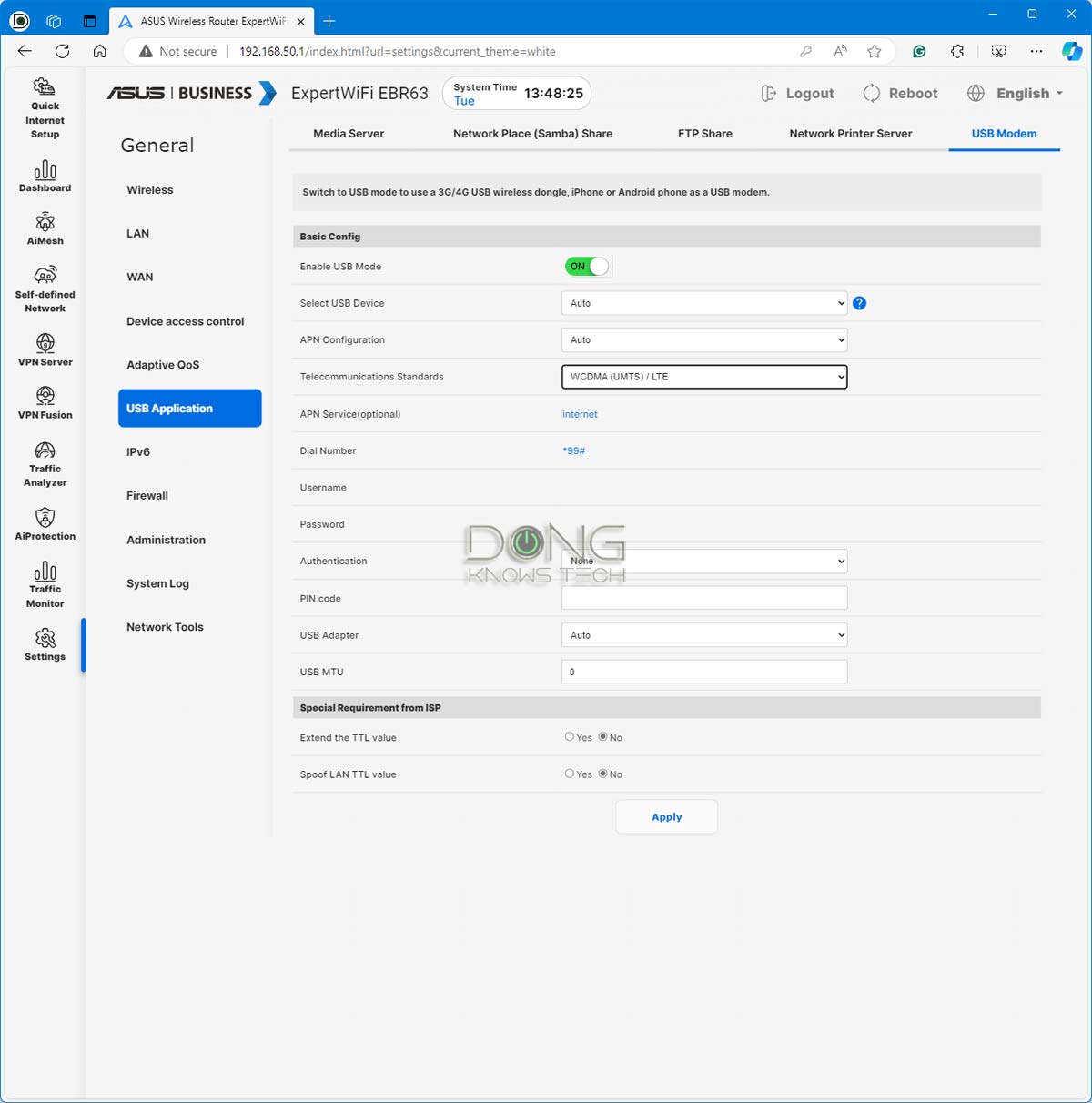Open the VPN Fusion sidebar icon
Screen dimensions: 1092x1103
[45, 402]
